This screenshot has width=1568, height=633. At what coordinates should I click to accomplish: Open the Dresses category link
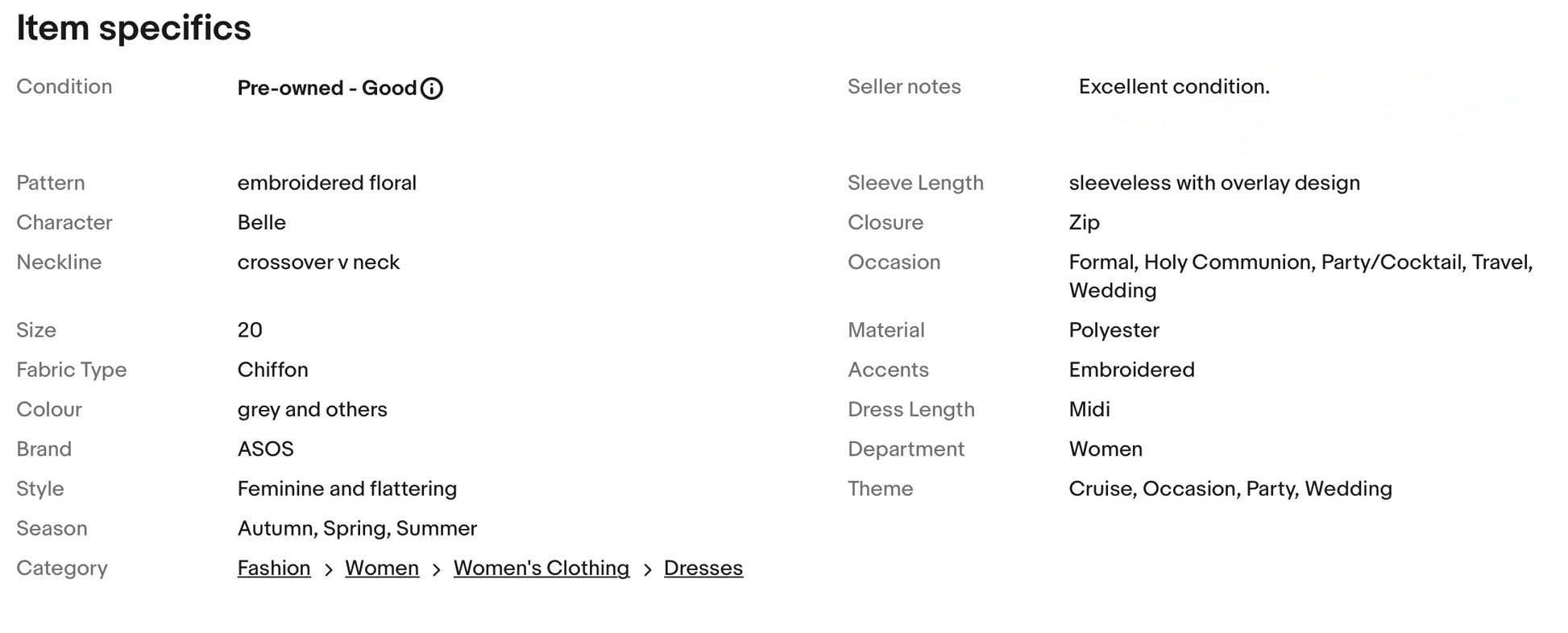click(x=703, y=568)
